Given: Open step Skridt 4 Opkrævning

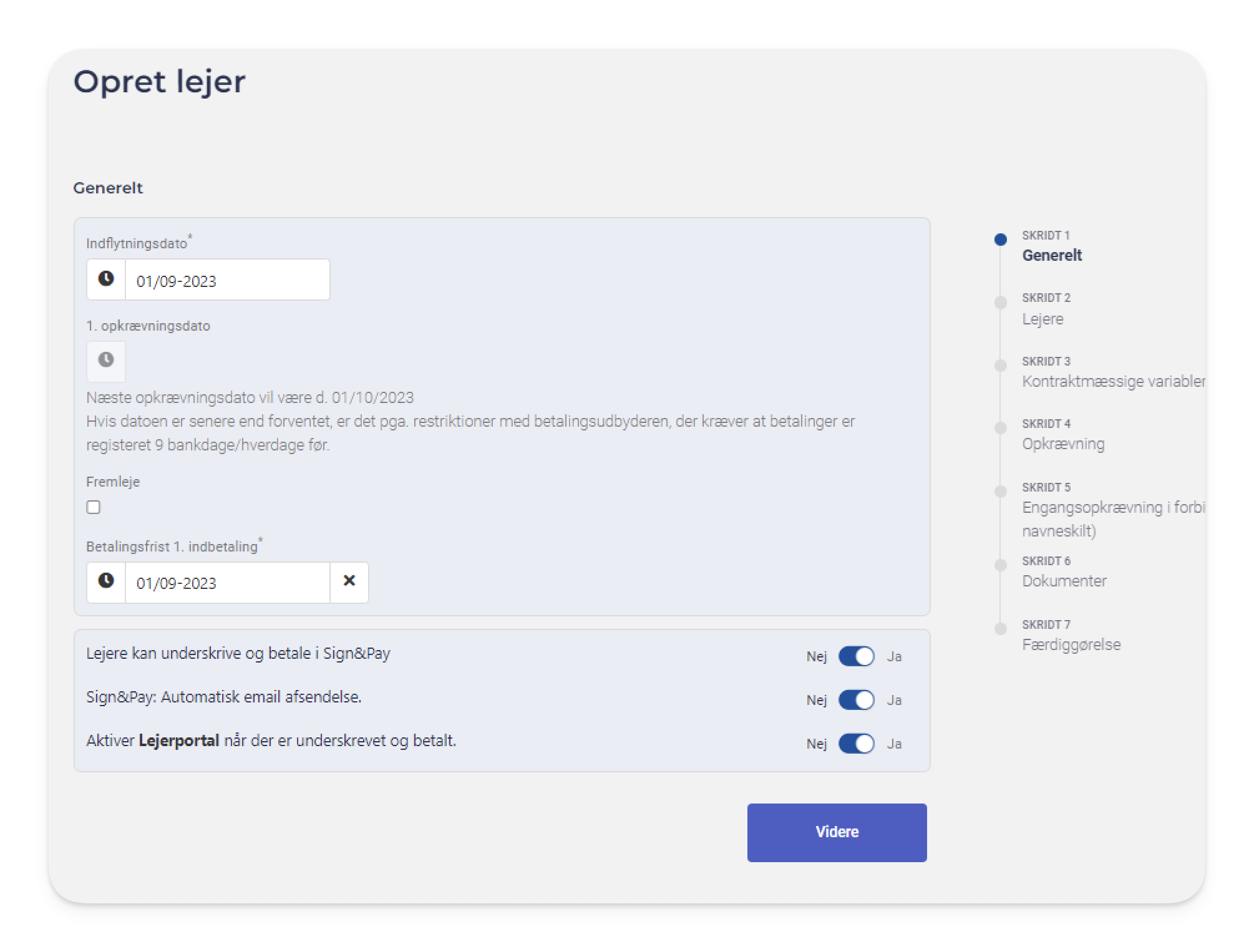Looking at the screenshot, I should [x=1063, y=435].
